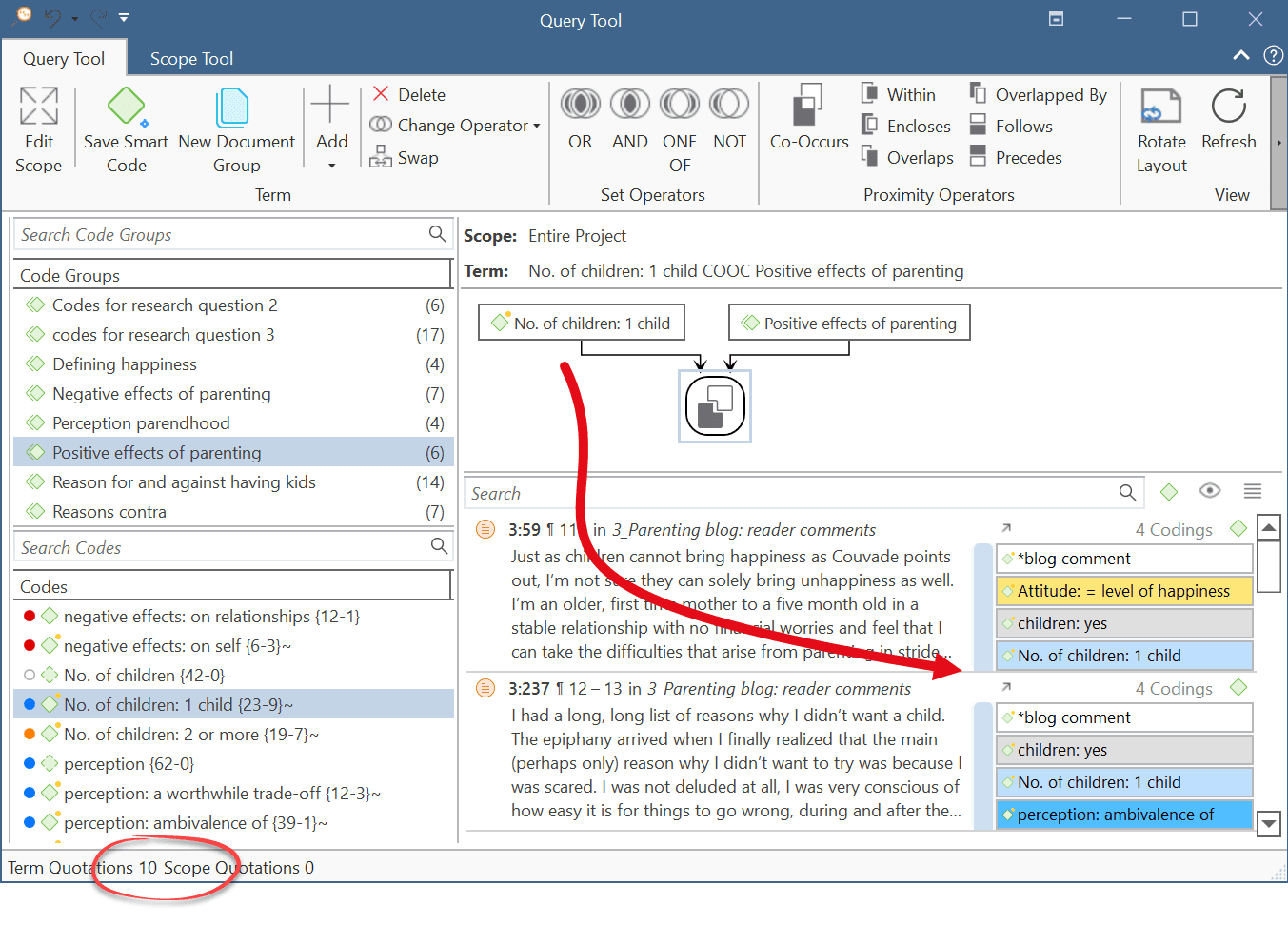Toggle the eye preview icon in results bar
The image size is (1288, 943).
click(1210, 491)
